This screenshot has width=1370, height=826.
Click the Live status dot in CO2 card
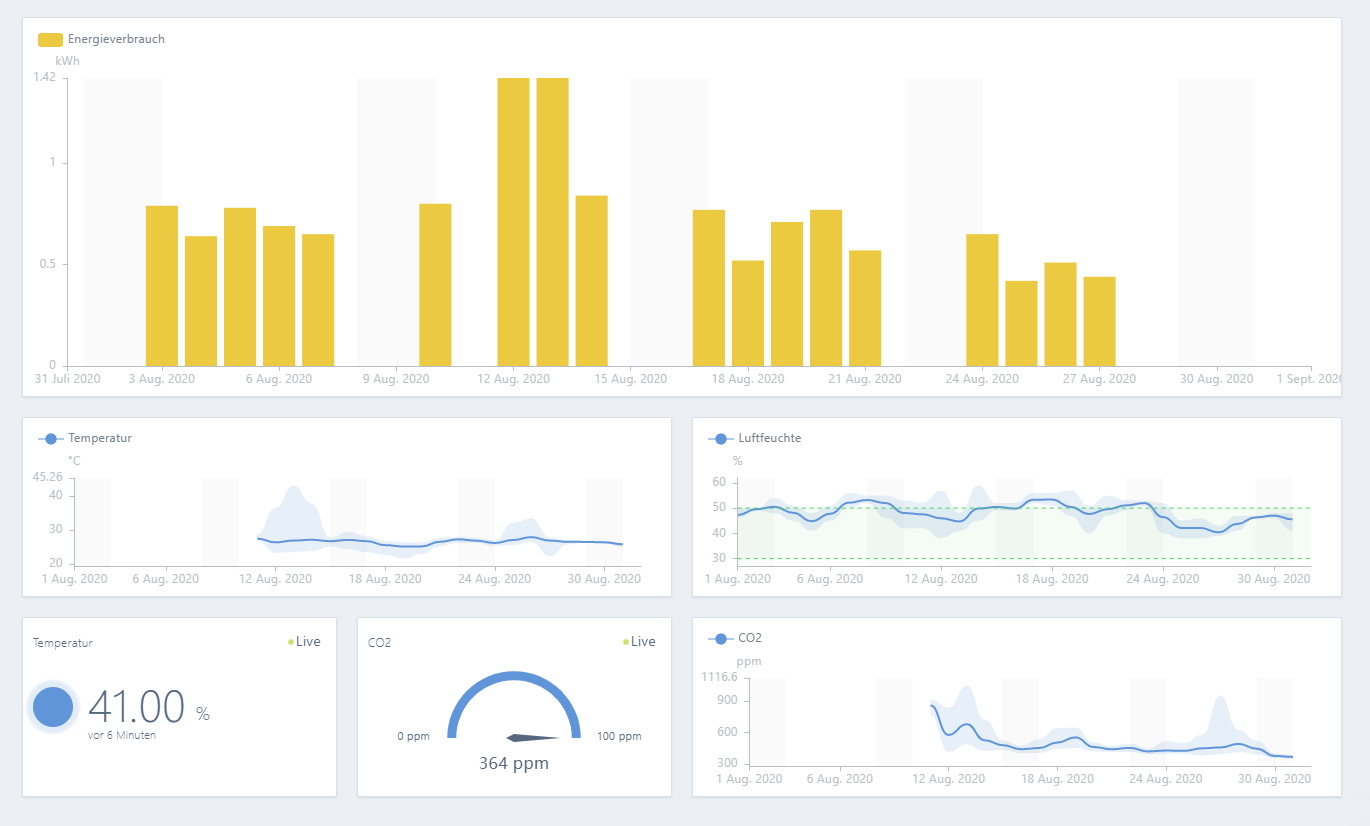(x=626, y=642)
